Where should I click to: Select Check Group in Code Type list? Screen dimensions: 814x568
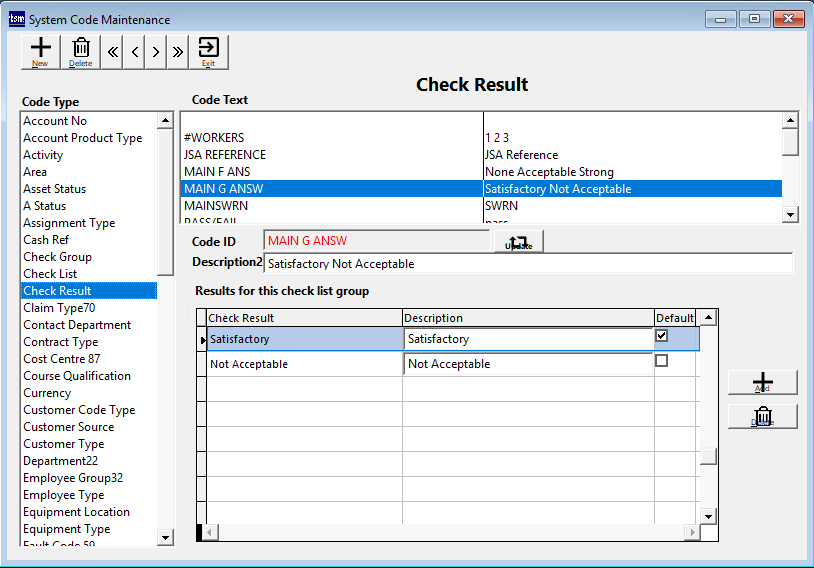coord(58,257)
